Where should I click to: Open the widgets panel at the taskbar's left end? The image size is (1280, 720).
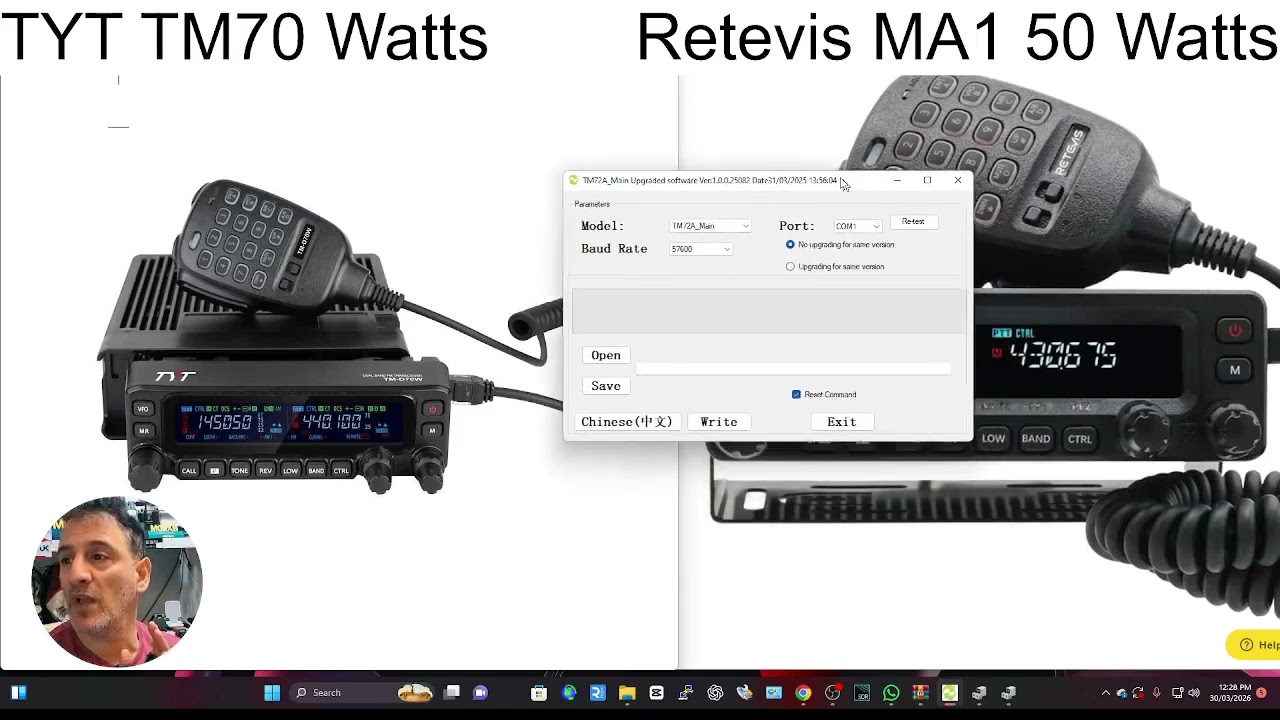pyautogui.click(x=18, y=692)
